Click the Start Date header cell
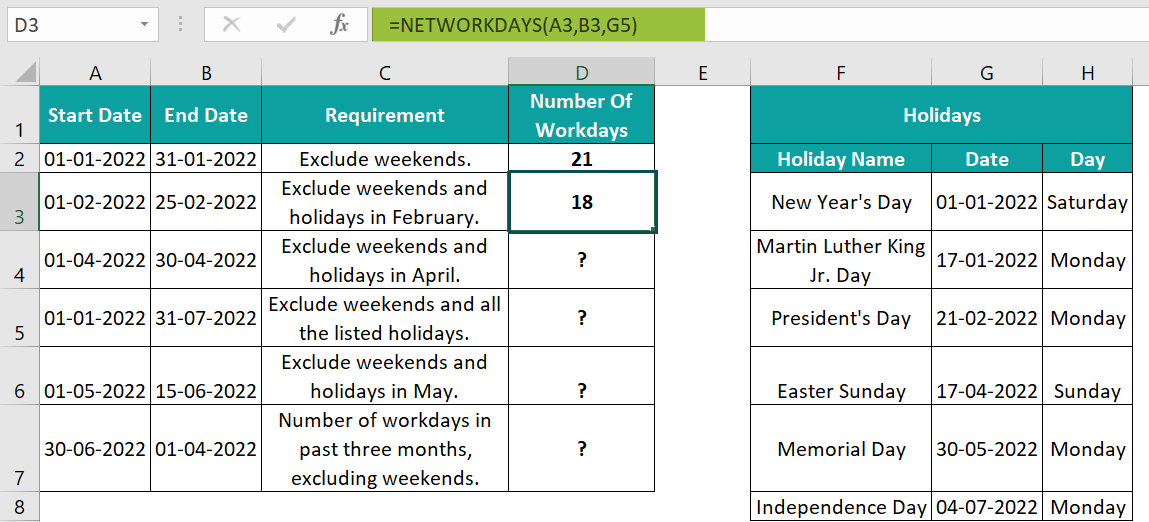The width and height of the screenshot is (1149, 522). pos(95,114)
